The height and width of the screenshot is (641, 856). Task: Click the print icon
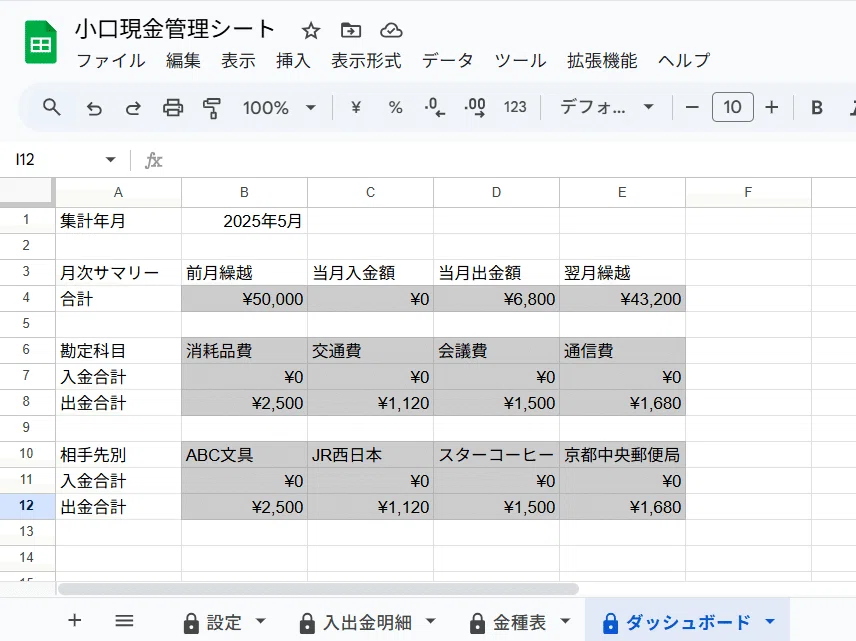[173, 107]
